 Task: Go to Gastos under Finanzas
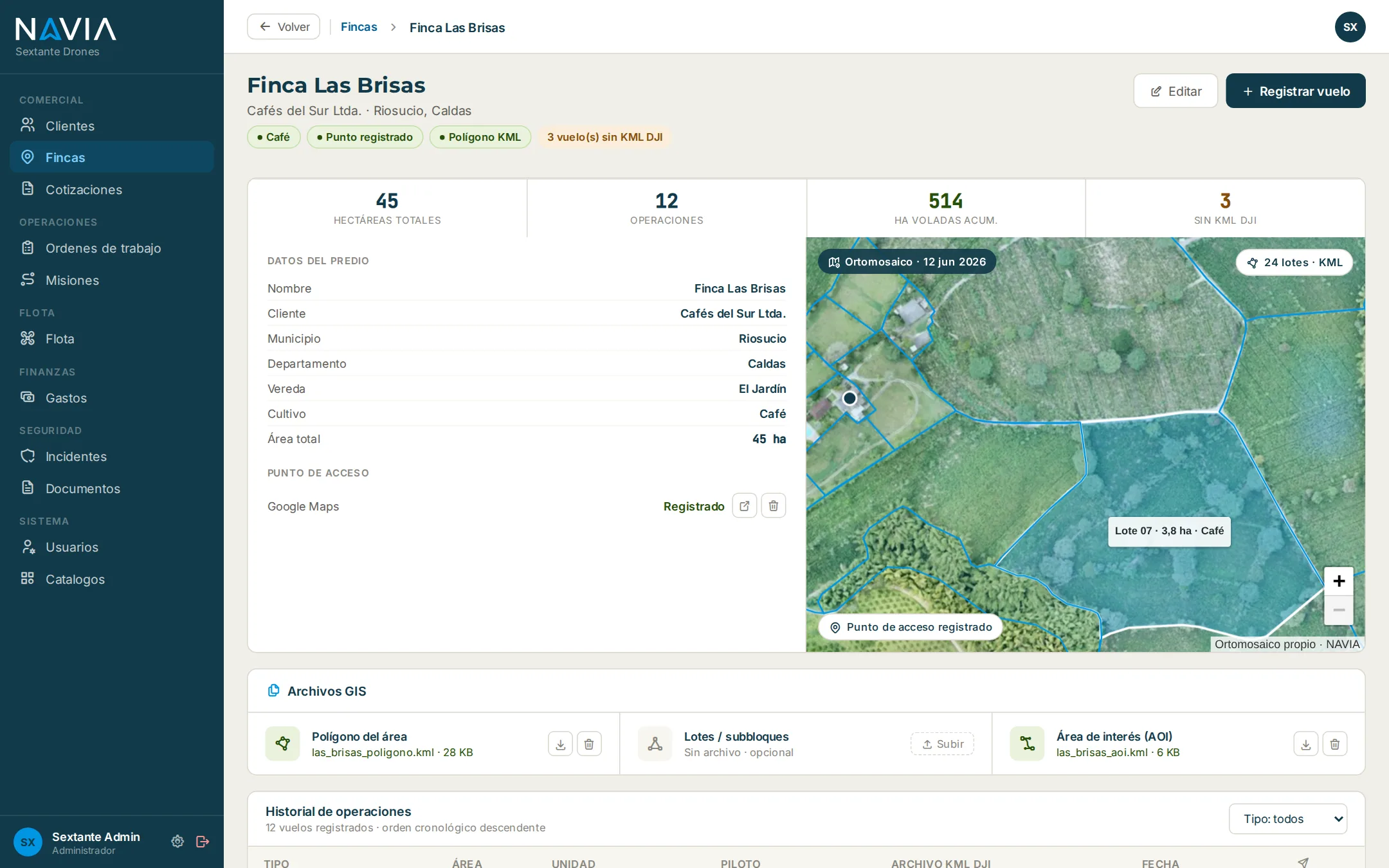(x=112, y=398)
